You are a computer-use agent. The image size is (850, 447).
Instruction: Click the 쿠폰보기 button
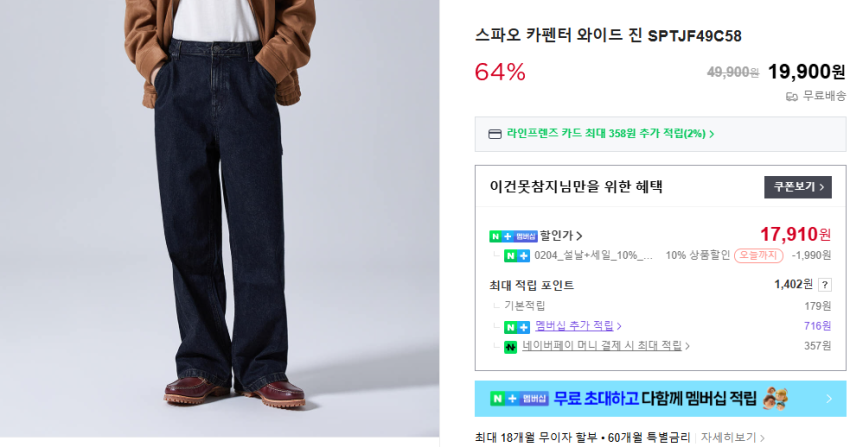(798, 187)
